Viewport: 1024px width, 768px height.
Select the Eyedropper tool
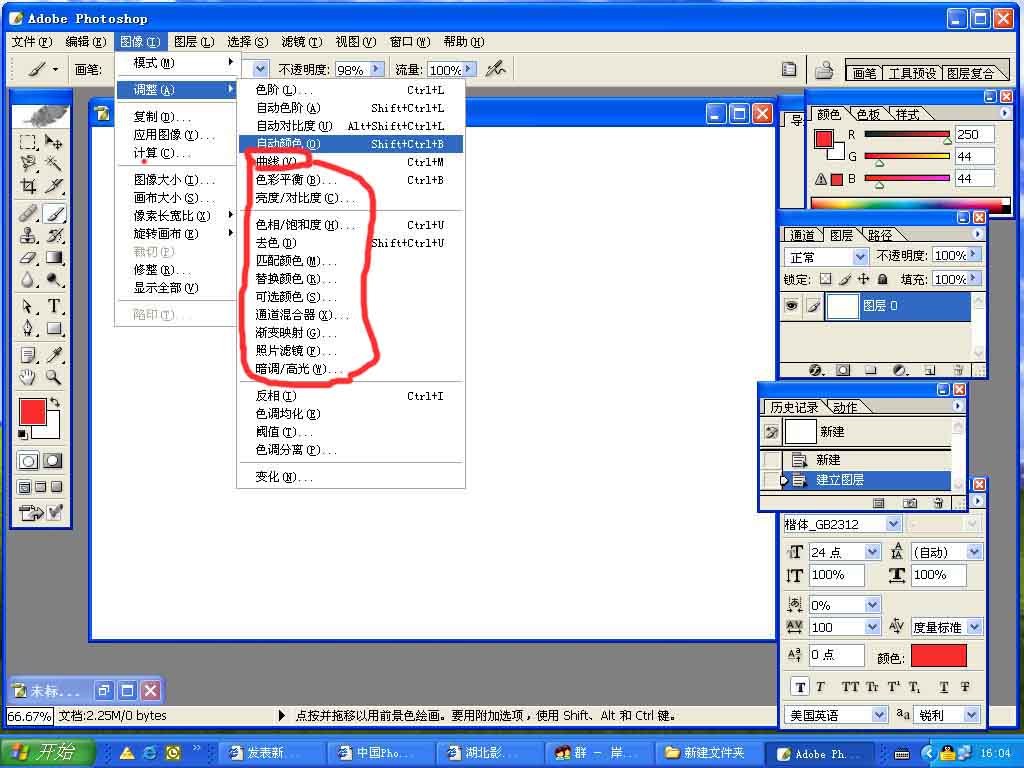[54, 355]
